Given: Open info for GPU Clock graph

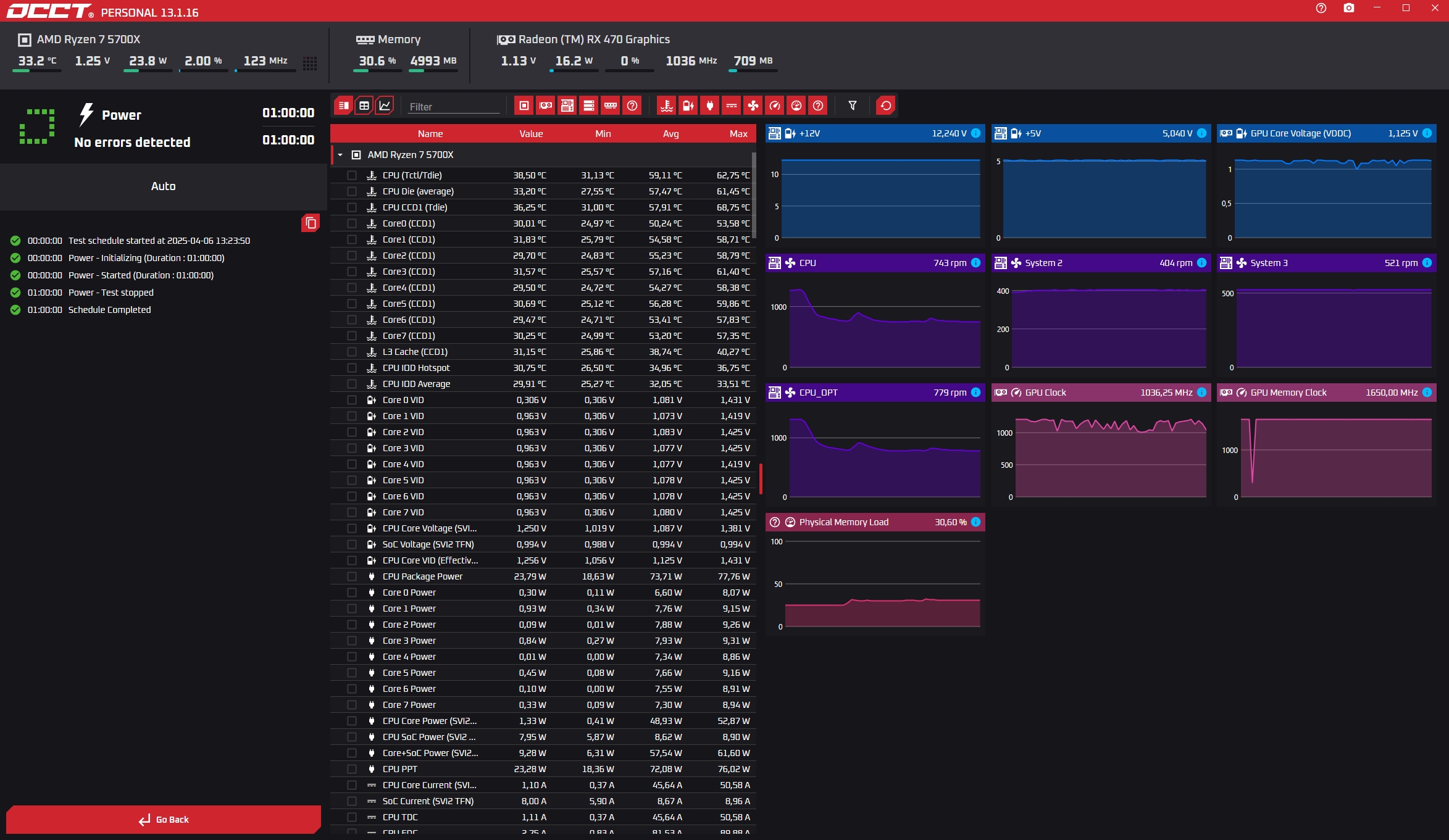Looking at the screenshot, I should click(x=1201, y=393).
